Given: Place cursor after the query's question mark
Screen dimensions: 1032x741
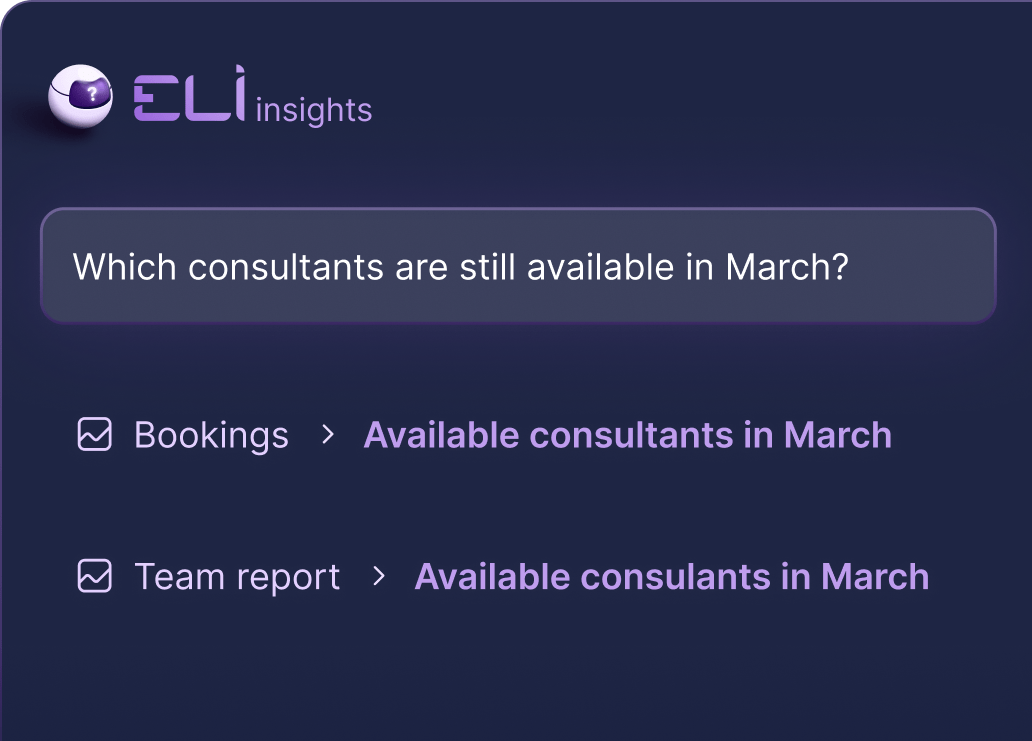Looking at the screenshot, I should 850,267.
